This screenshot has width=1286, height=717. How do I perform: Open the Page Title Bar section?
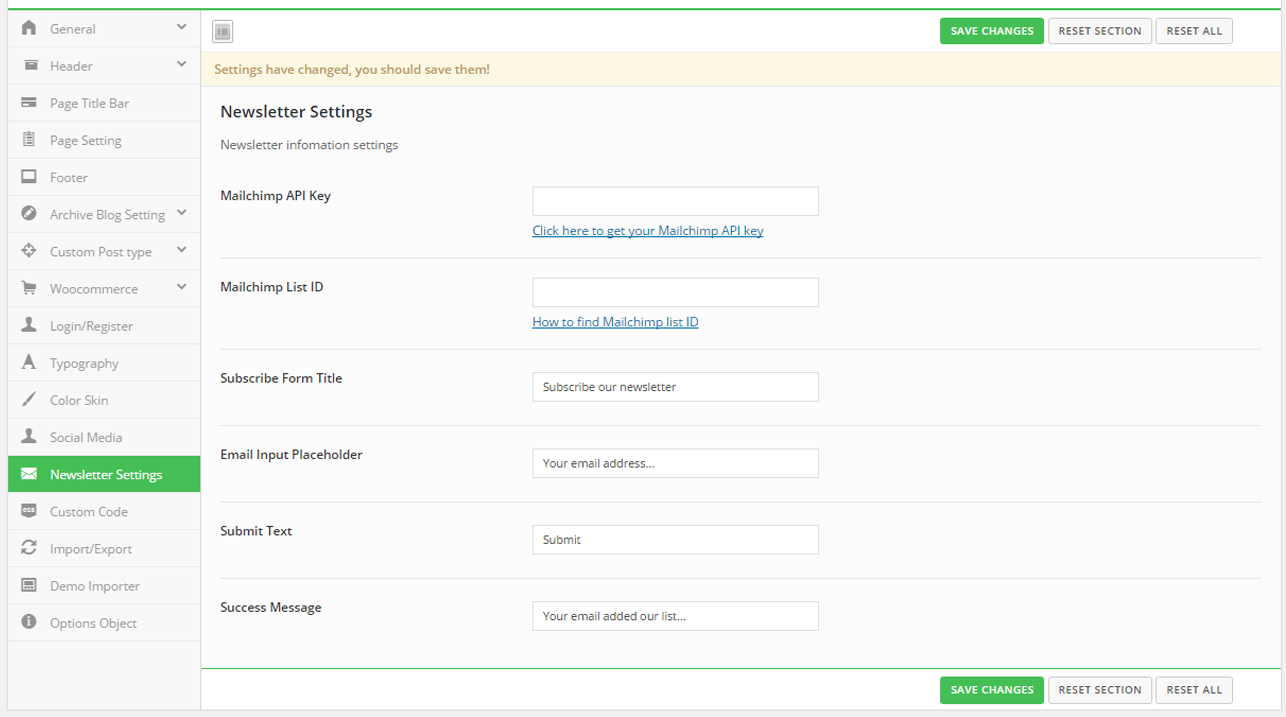(104, 103)
